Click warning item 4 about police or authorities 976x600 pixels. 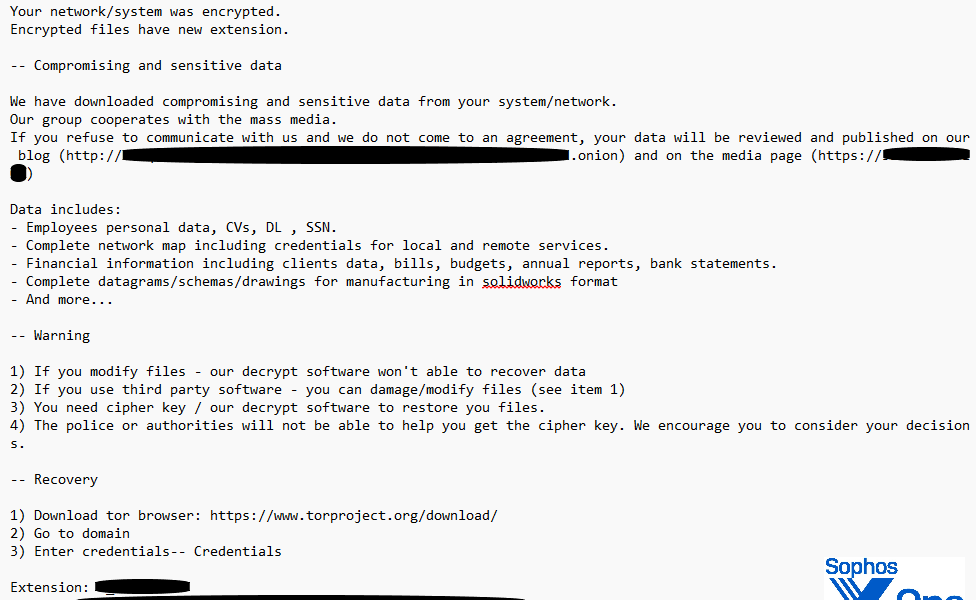pos(489,426)
